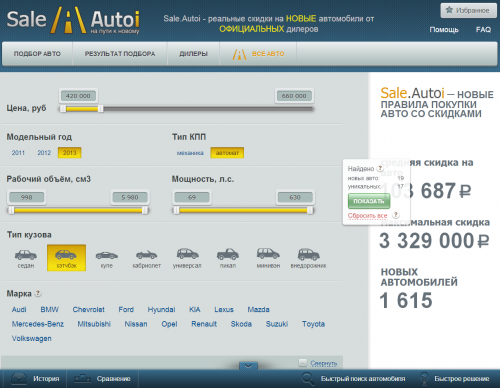Toggle автомат transmission type
500x388 pixels.
tap(227, 153)
